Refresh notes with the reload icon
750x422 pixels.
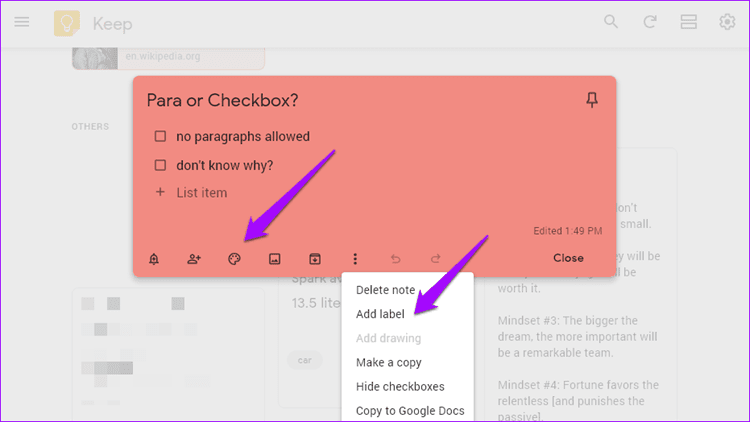650,22
